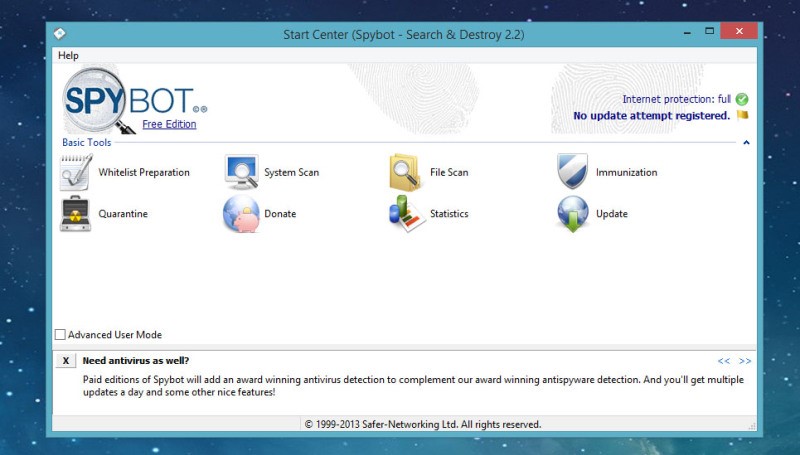Click the 'No update attempt registered' status text
This screenshot has height=455, width=800.
(x=651, y=116)
